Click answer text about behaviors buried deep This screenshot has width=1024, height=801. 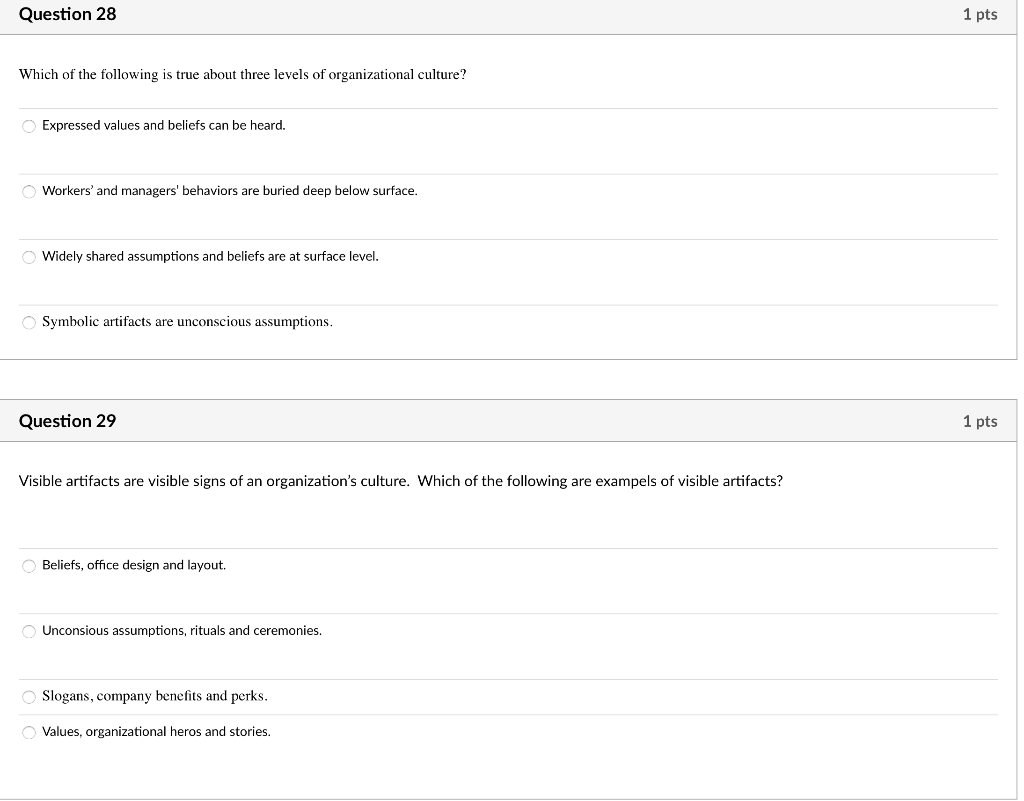click(x=229, y=190)
